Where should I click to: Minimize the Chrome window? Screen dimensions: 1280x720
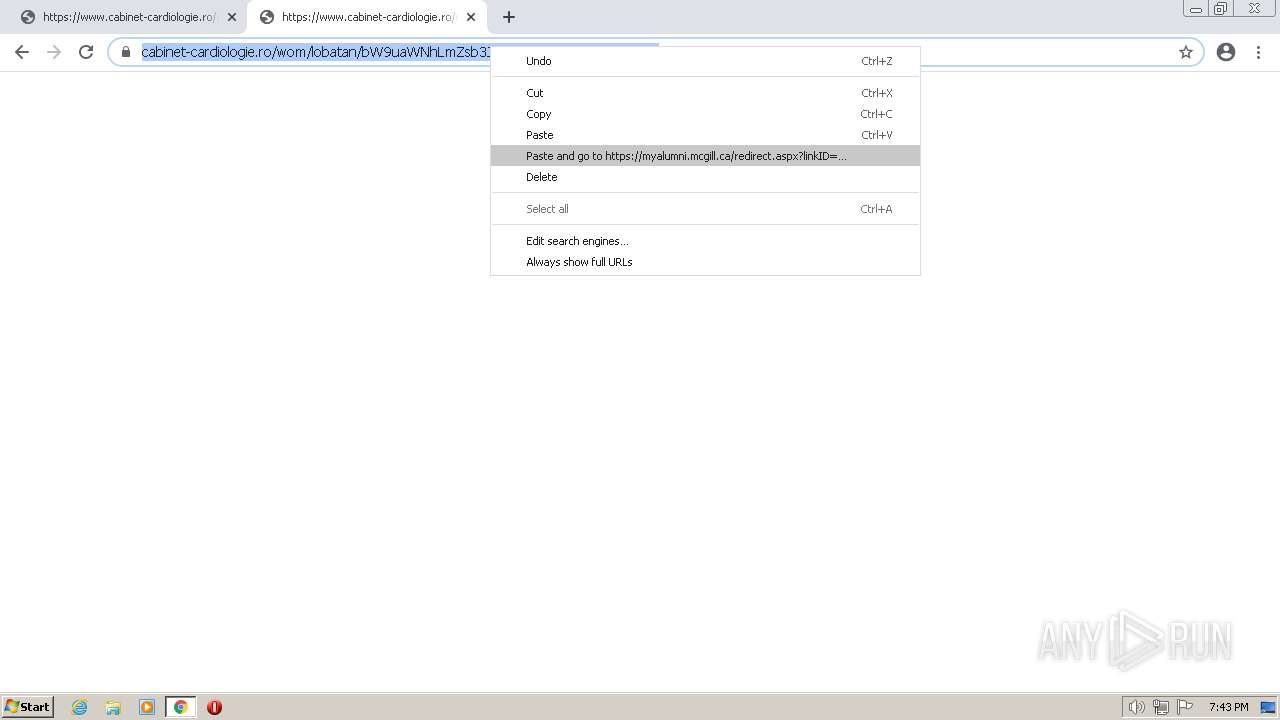point(1196,9)
